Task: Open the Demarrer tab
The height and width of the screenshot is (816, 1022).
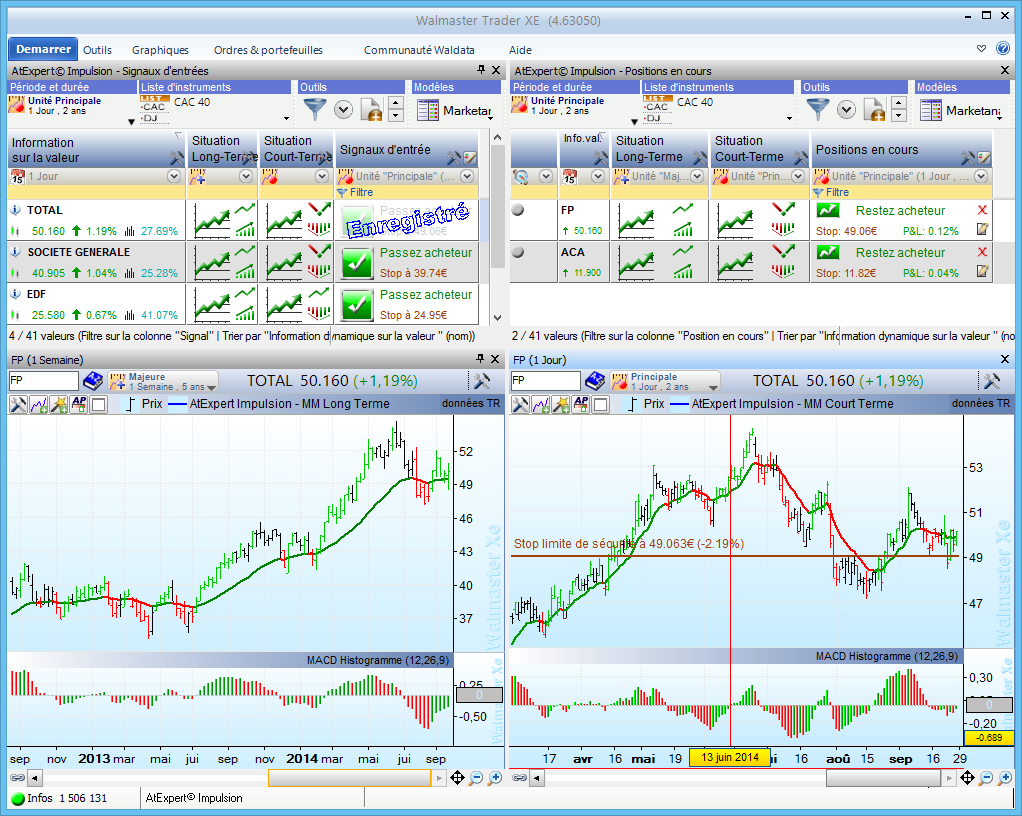Action: [x=43, y=49]
